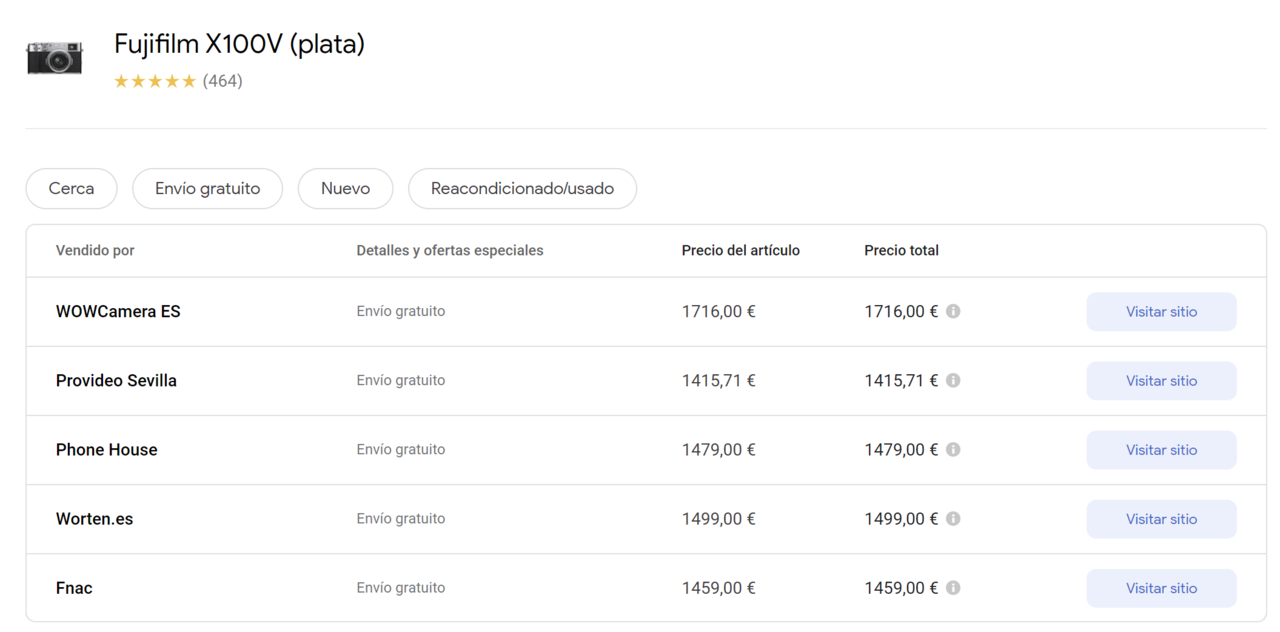The height and width of the screenshot is (632, 1280).
Task: Click Fnac item price 1459,00 €
Action: click(x=719, y=587)
